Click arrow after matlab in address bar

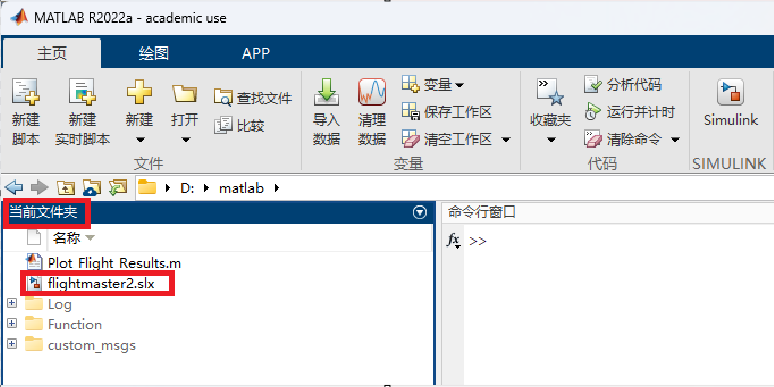276,188
